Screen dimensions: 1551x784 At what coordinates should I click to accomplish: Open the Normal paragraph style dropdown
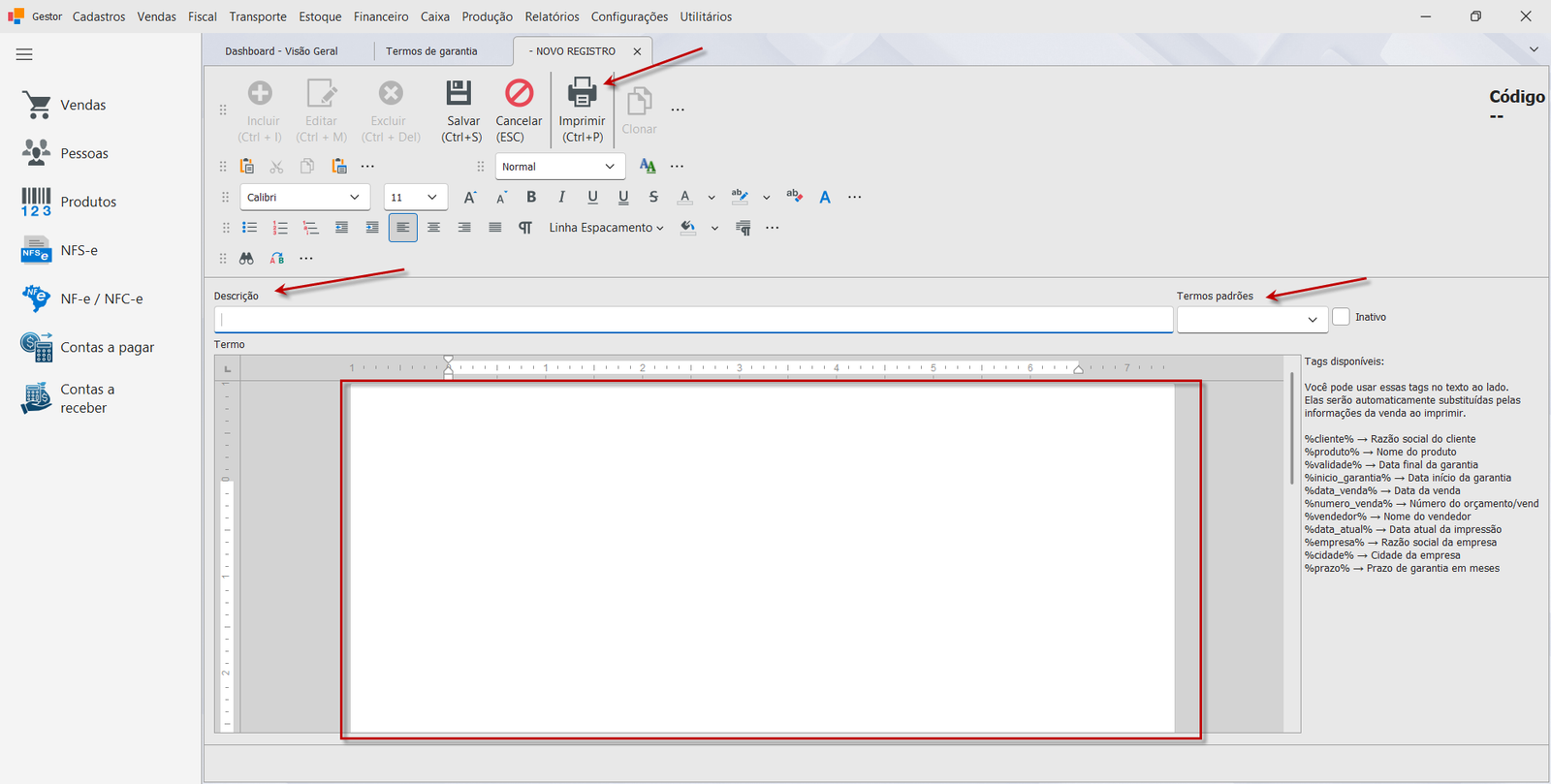(559, 167)
